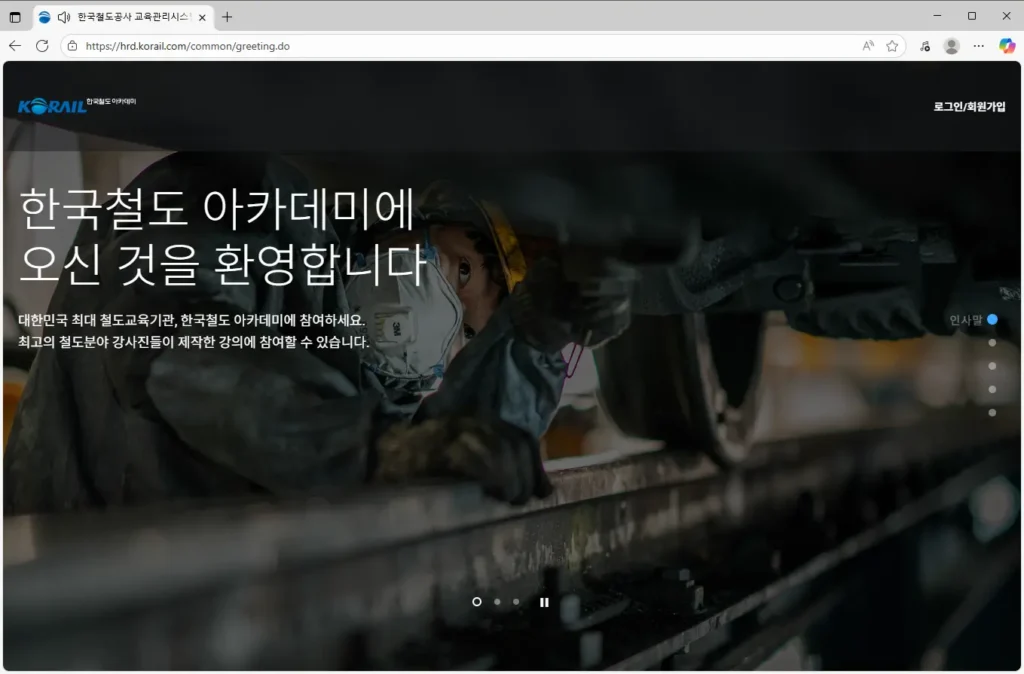Pause the banner slideshow
The height and width of the screenshot is (674, 1024).
click(x=544, y=602)
